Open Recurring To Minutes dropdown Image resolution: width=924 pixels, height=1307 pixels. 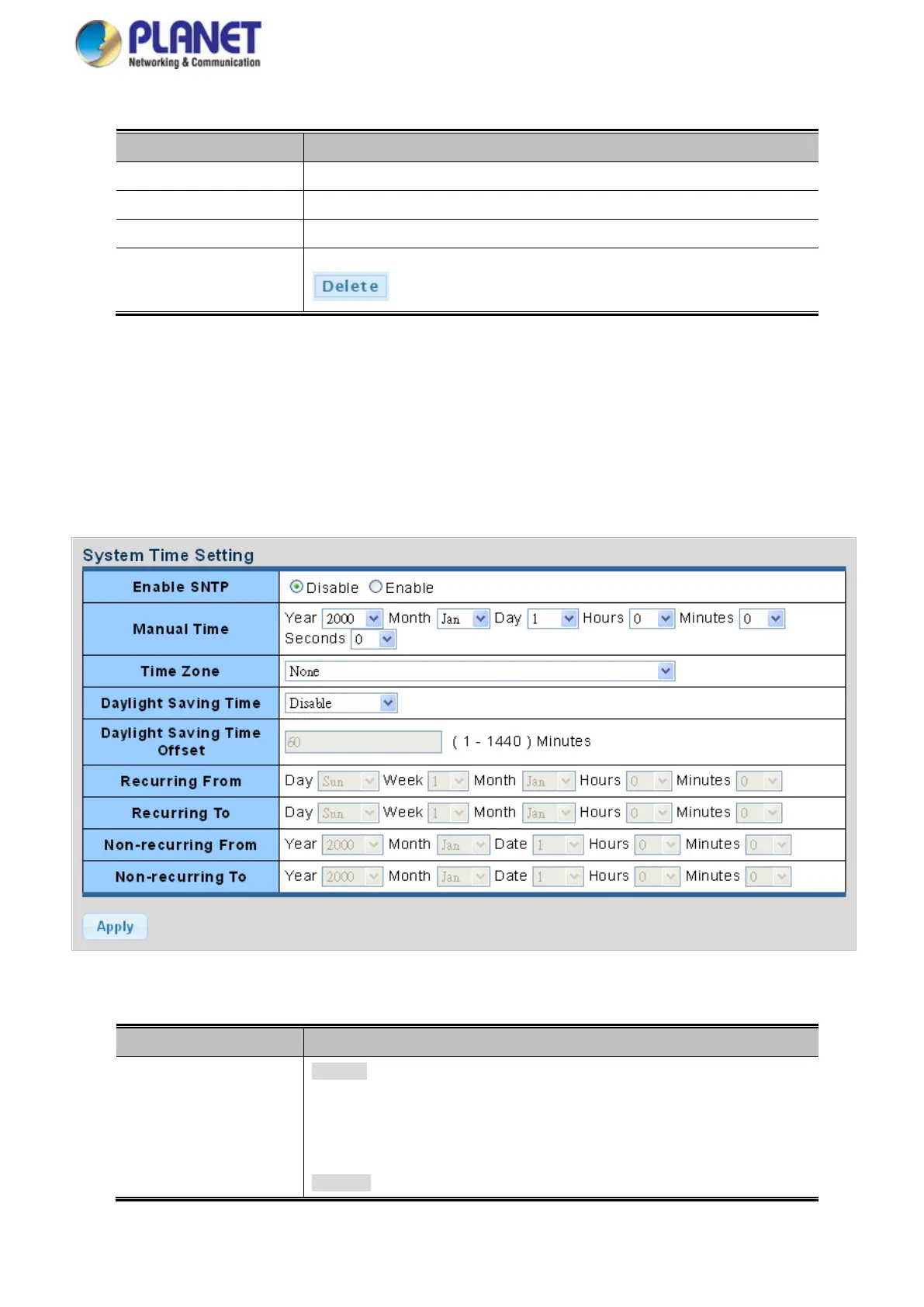tap(759, 813)
